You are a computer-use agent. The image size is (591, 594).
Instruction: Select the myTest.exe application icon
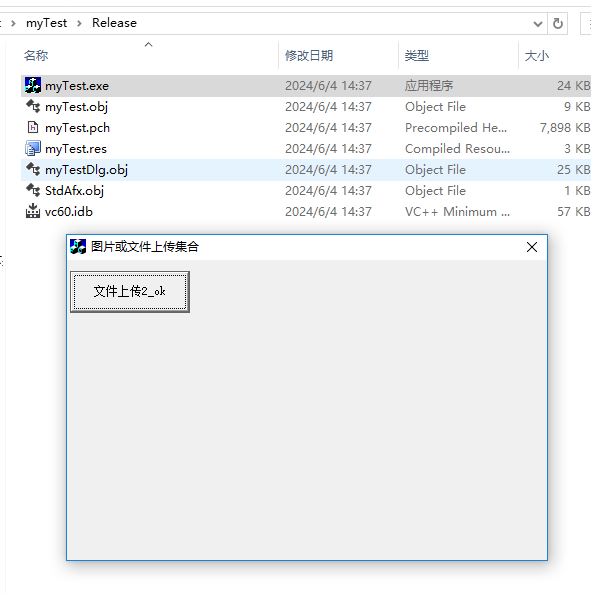coord(33,85)
